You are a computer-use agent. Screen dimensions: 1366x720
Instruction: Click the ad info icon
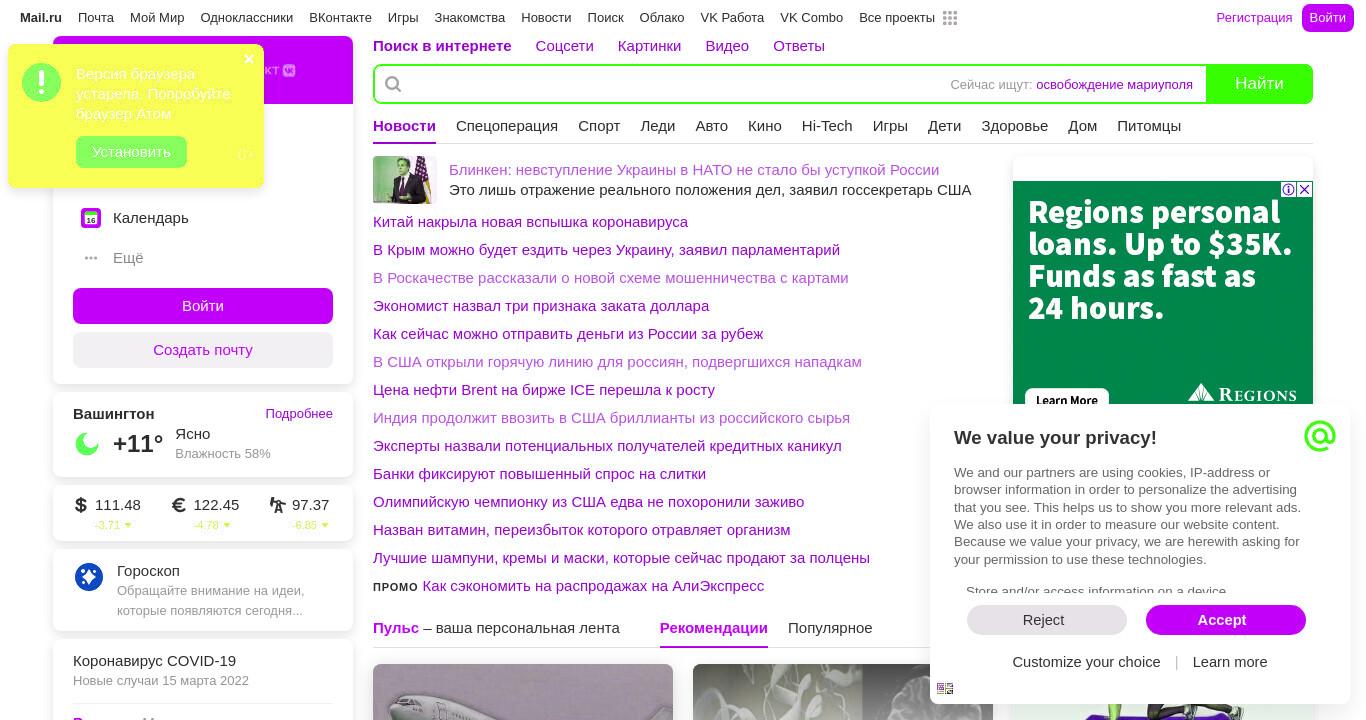coord(1289,189)
